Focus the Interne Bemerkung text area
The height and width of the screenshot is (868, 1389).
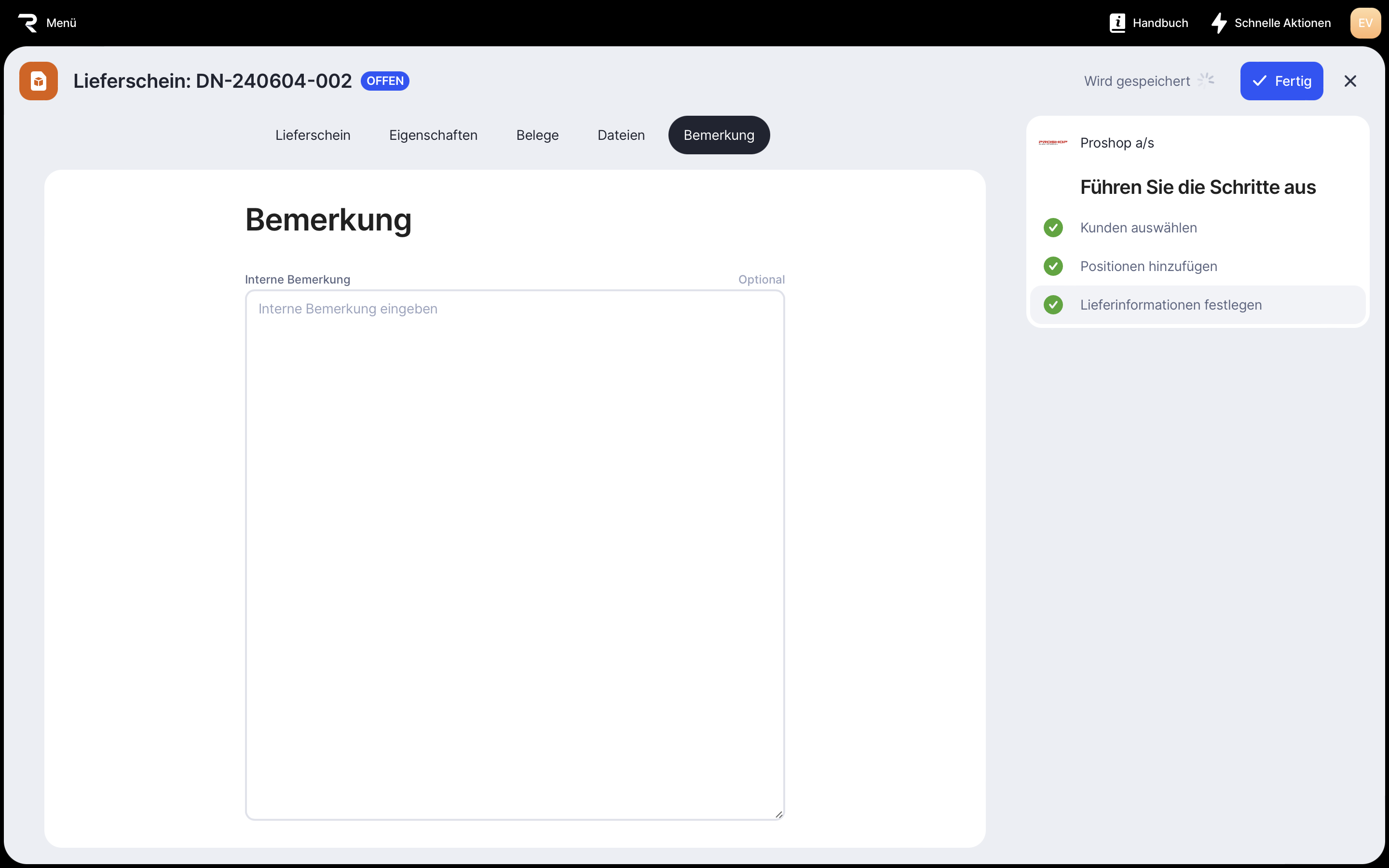(514, 554)
